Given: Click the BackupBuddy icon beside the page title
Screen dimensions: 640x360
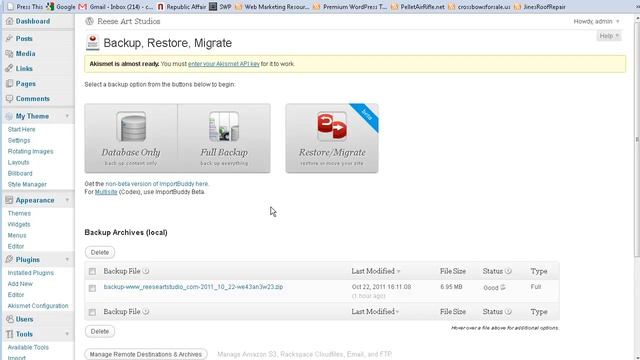Looking at the screenshot, I should [x=93, y=42].
